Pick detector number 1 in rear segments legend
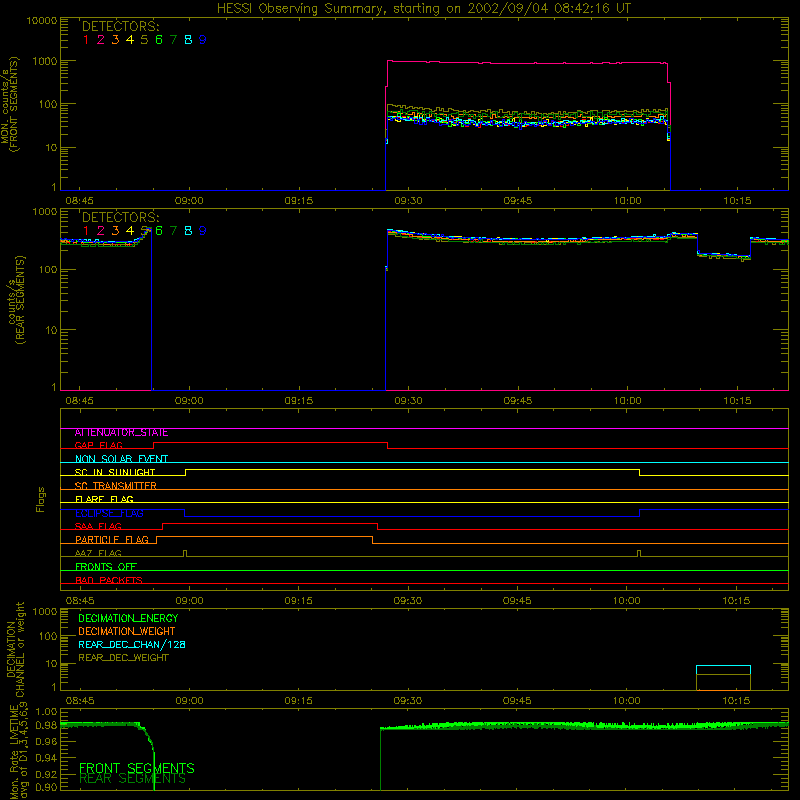 (x=86, y=231)
